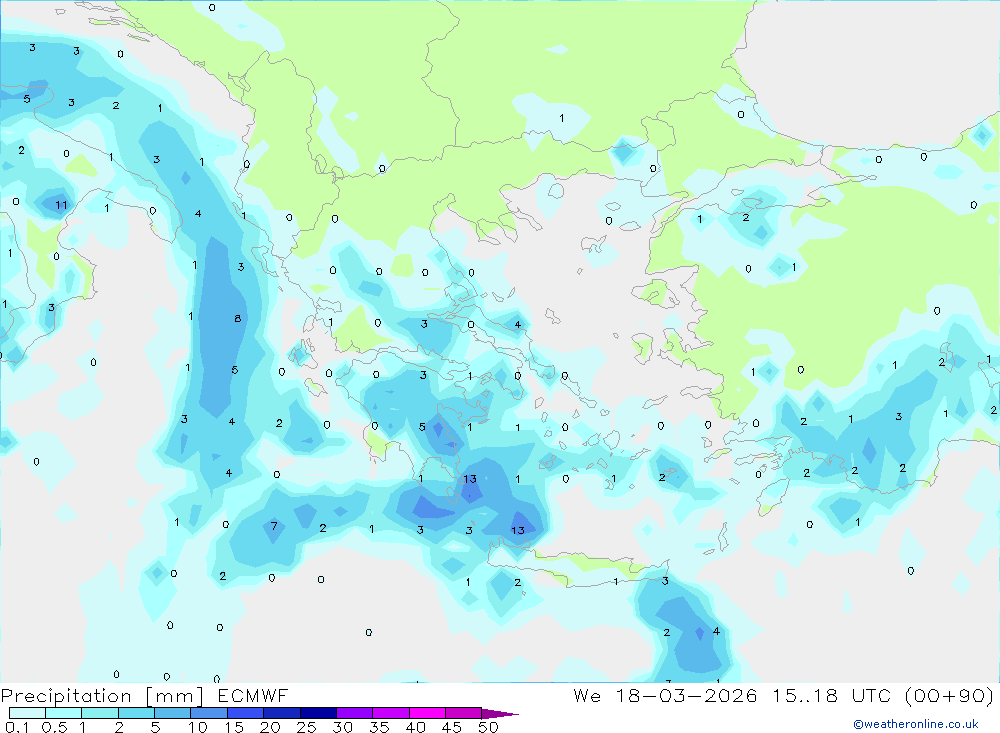The width and height of the screenshot is (1000, 733).
Task: Click the 35–40 mm purple legend swatch
Action: (x=390, y=713)
